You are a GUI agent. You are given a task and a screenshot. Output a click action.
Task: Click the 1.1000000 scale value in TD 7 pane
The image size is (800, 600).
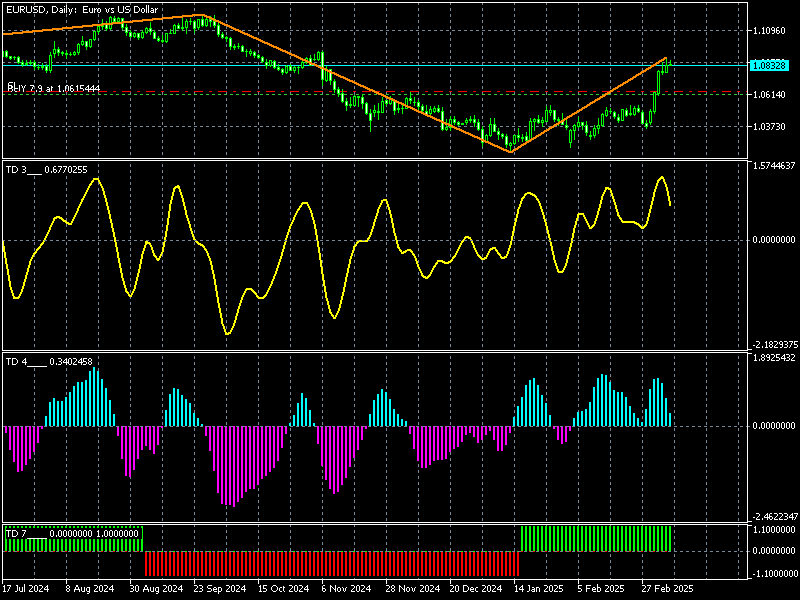774,530
